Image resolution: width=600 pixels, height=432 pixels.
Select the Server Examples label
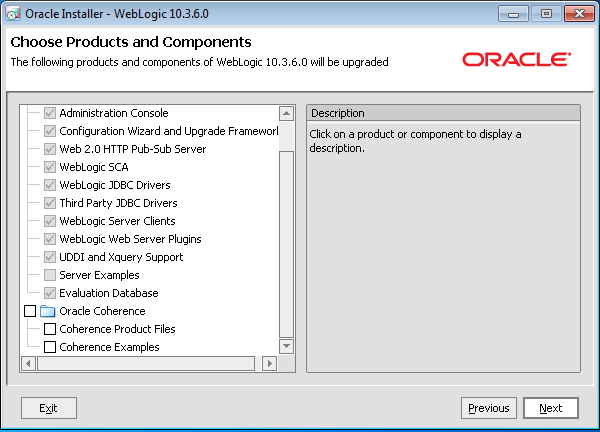[x=99, y=275]
